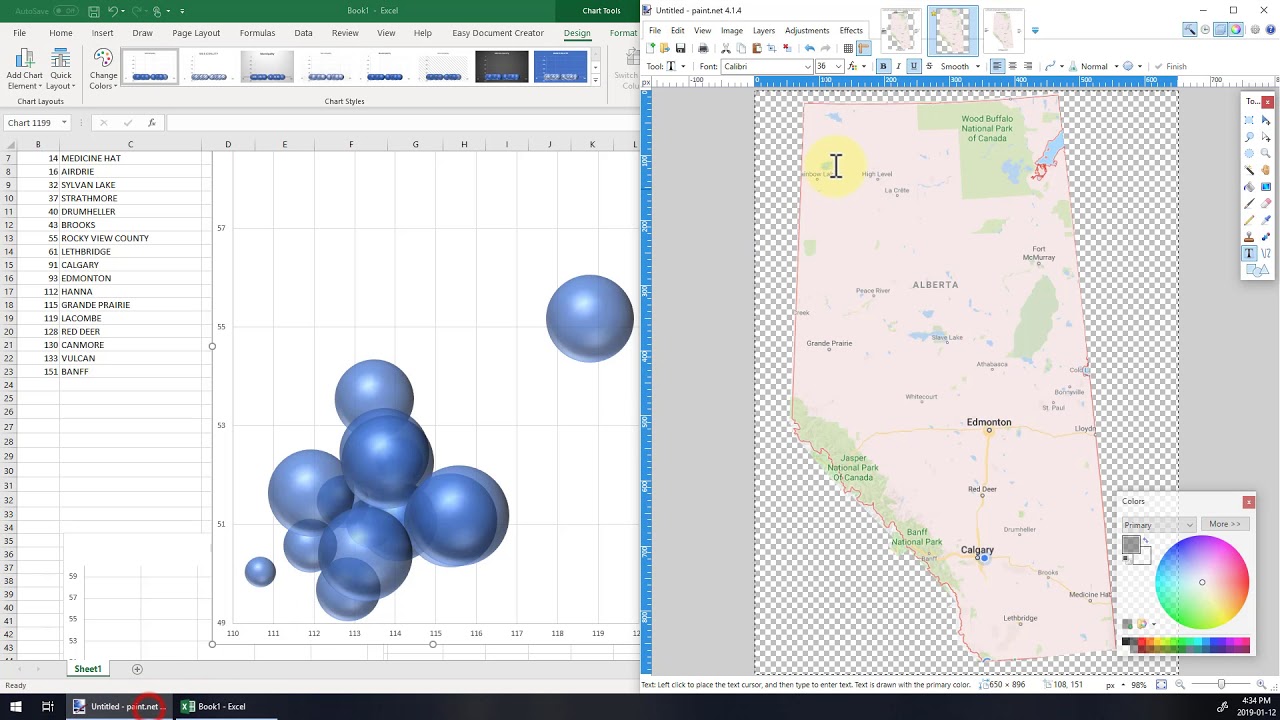The image size is (1280, 720).
Task: Select the Pencil tool
Action: [1249, 220]
